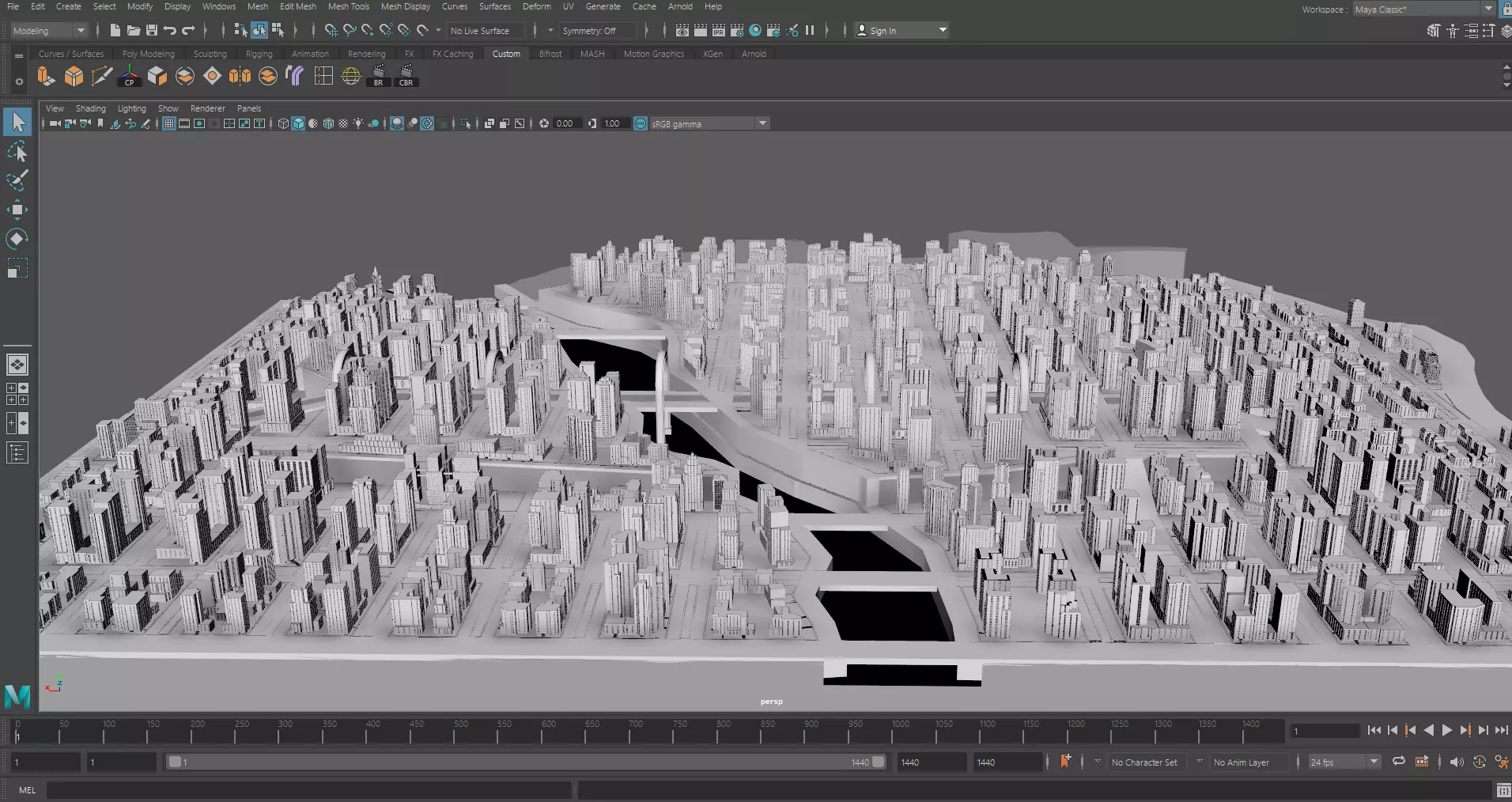Go to start of playback range
1512x802 pixels.
pyautogui.click(x=1374, y=730)
